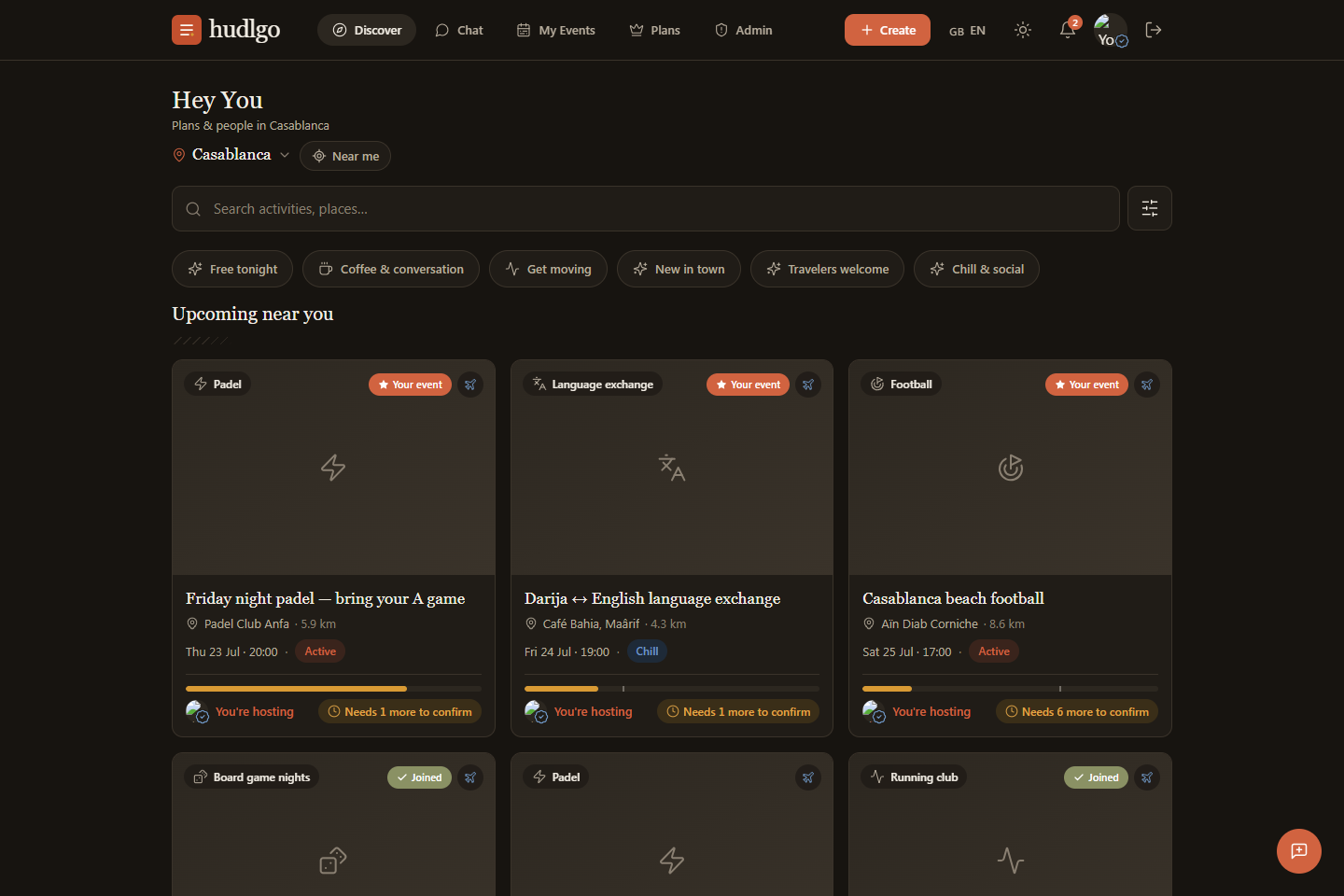Screen dimensions: 1344x896
Task: Pin the Darija English language exchange card
Action: click(x=808, y=385)
